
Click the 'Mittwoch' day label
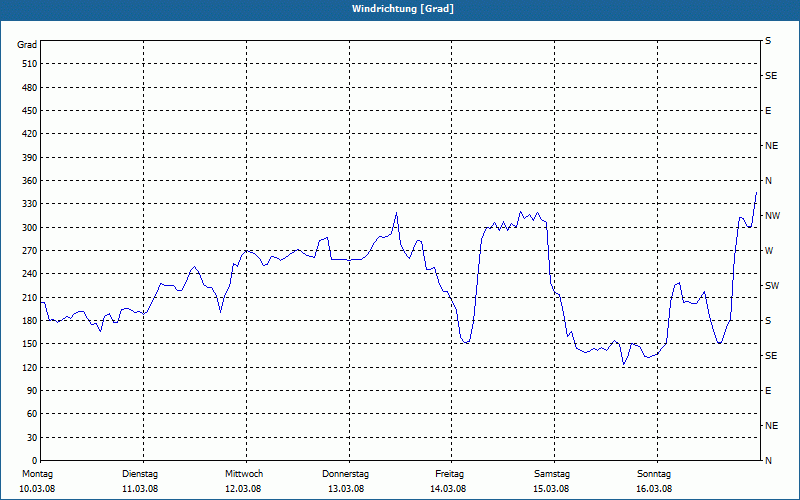tap(244, 474)
